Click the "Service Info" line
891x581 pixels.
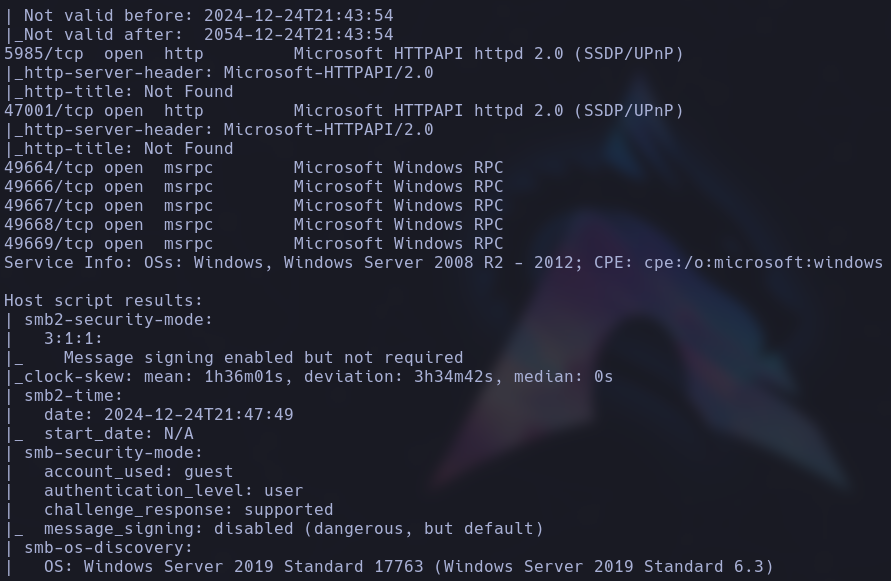(x=443, y=262)
